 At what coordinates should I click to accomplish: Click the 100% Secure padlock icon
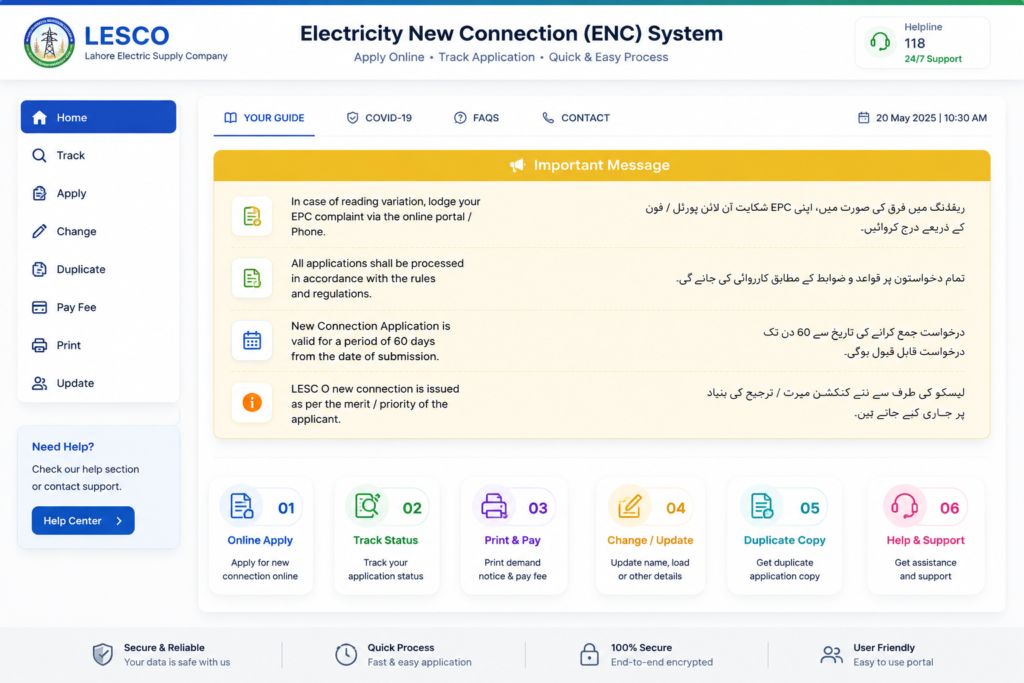[589, 654]
